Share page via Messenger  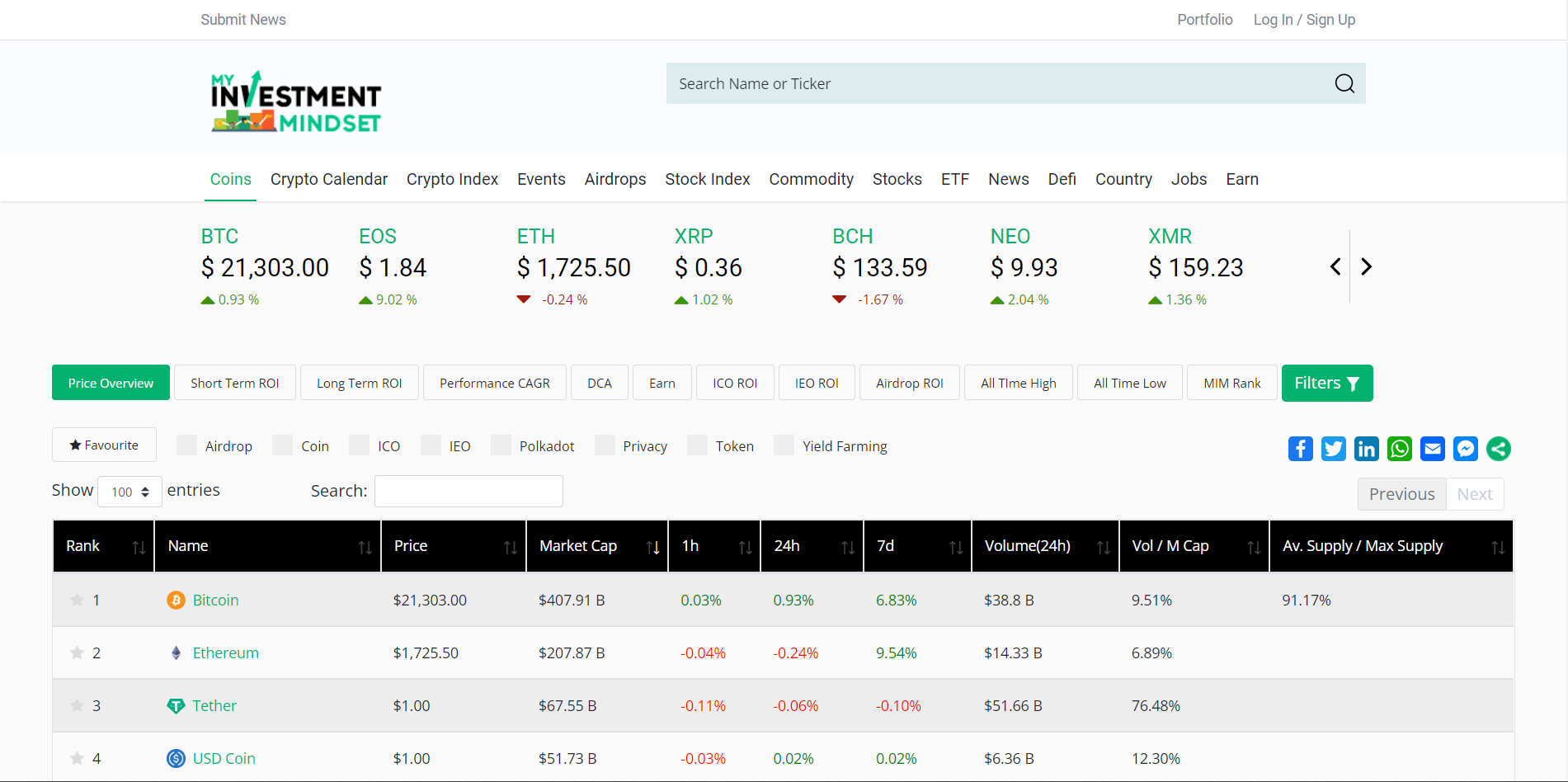point(1466,449)
